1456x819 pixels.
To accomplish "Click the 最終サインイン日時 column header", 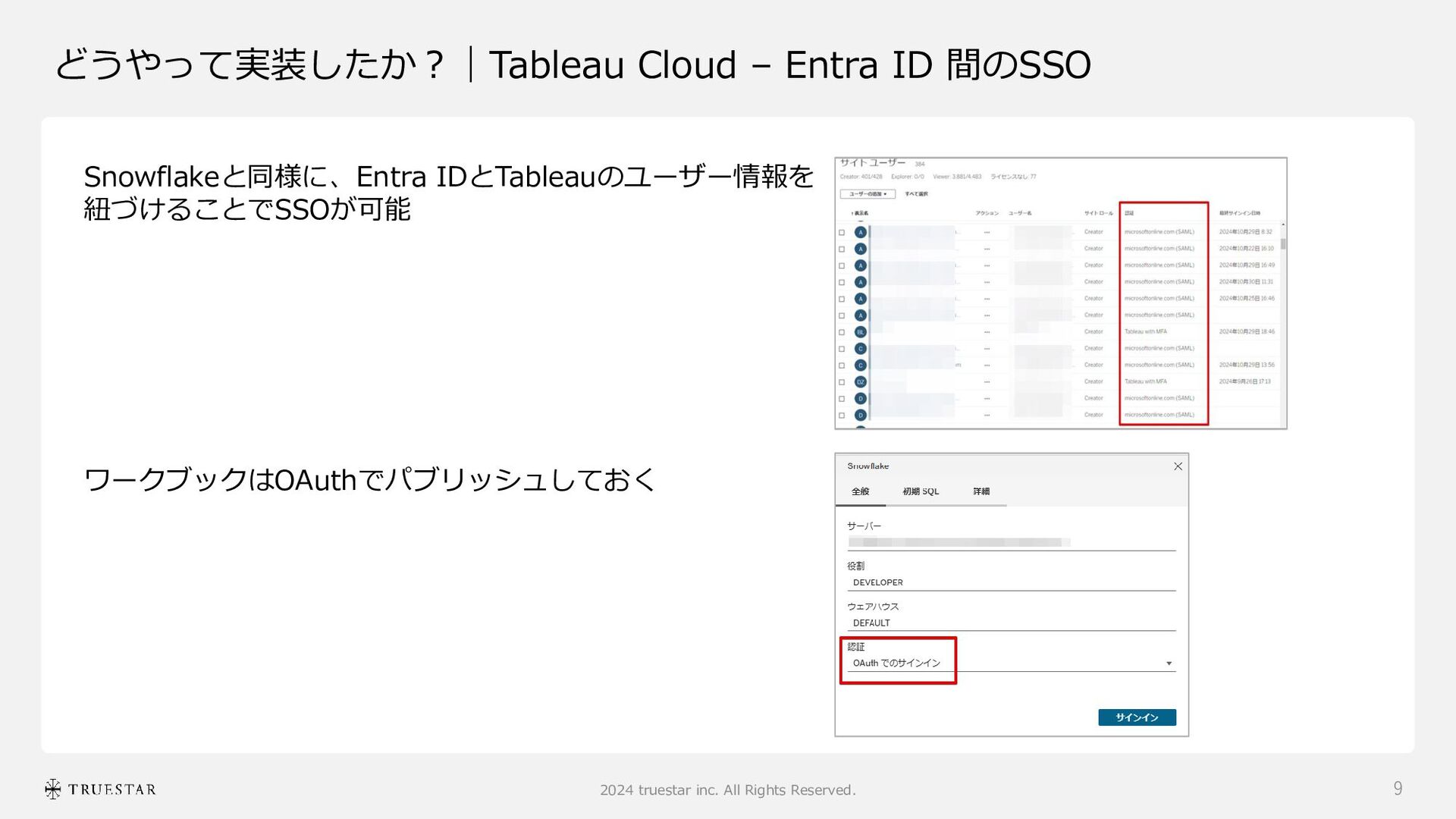I will click(x=1240, y=213).
